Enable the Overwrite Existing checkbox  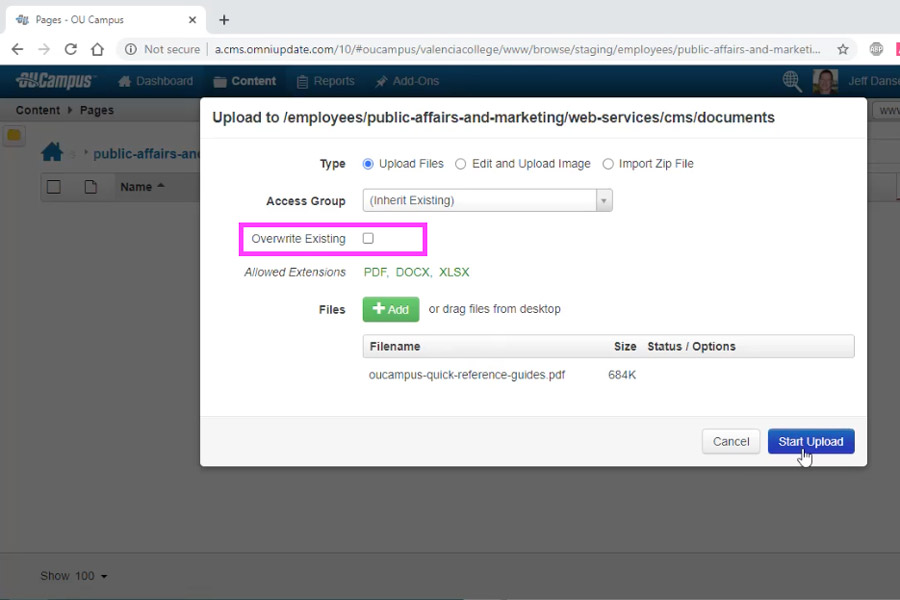pos(368,239)
